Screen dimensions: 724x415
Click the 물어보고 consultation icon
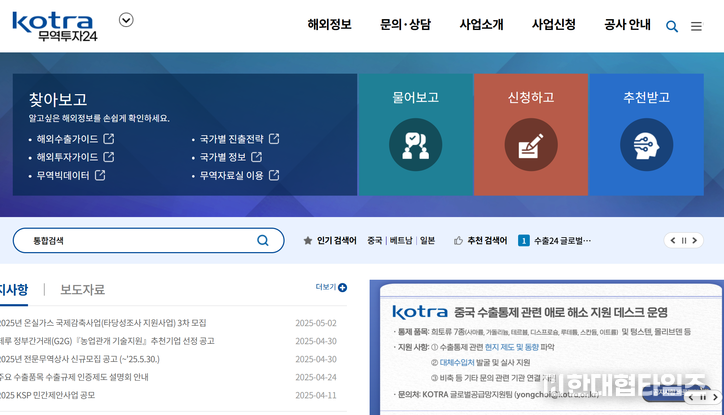[416, 144]
